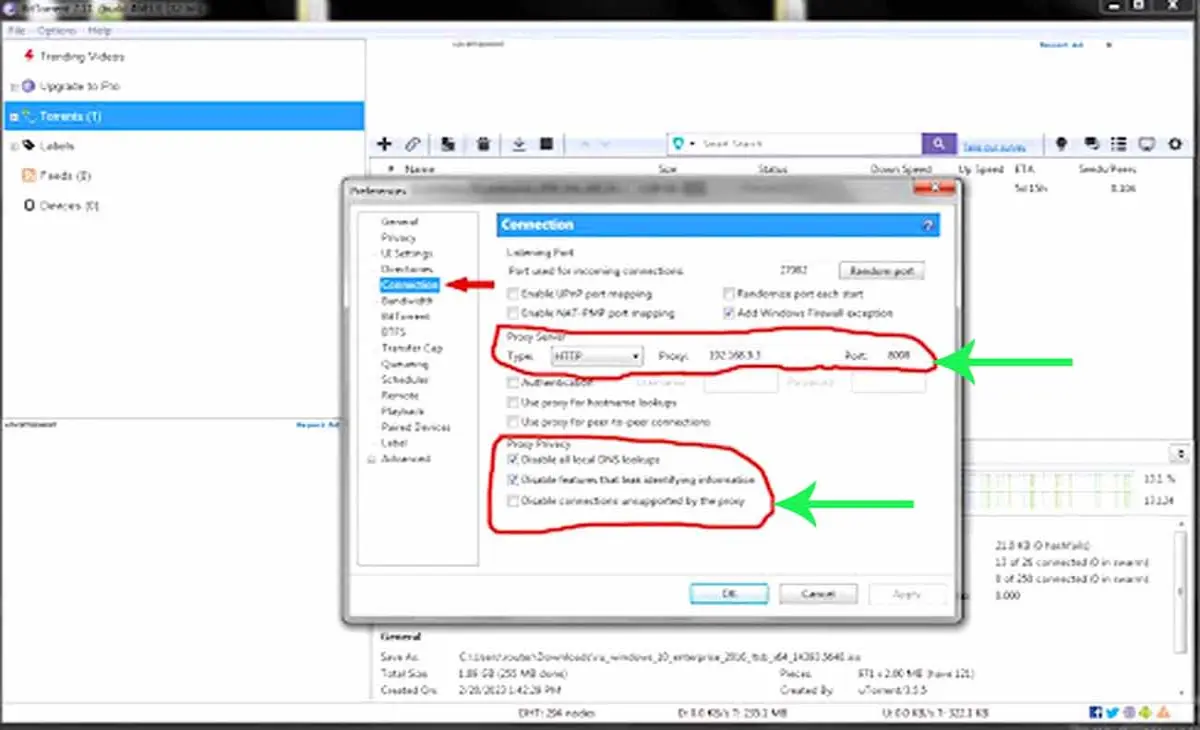Open the File menu
This screenshot has height=730, width=1200.
[x=16, y=31]
